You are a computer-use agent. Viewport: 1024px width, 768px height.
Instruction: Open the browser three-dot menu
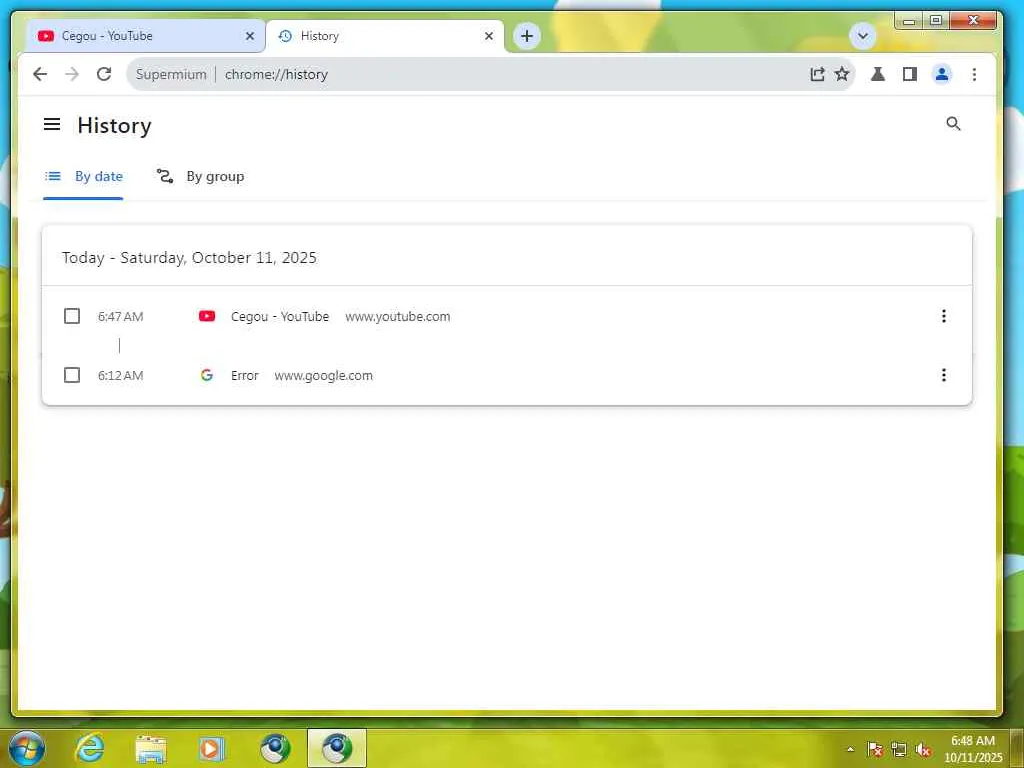pos(974,74)
